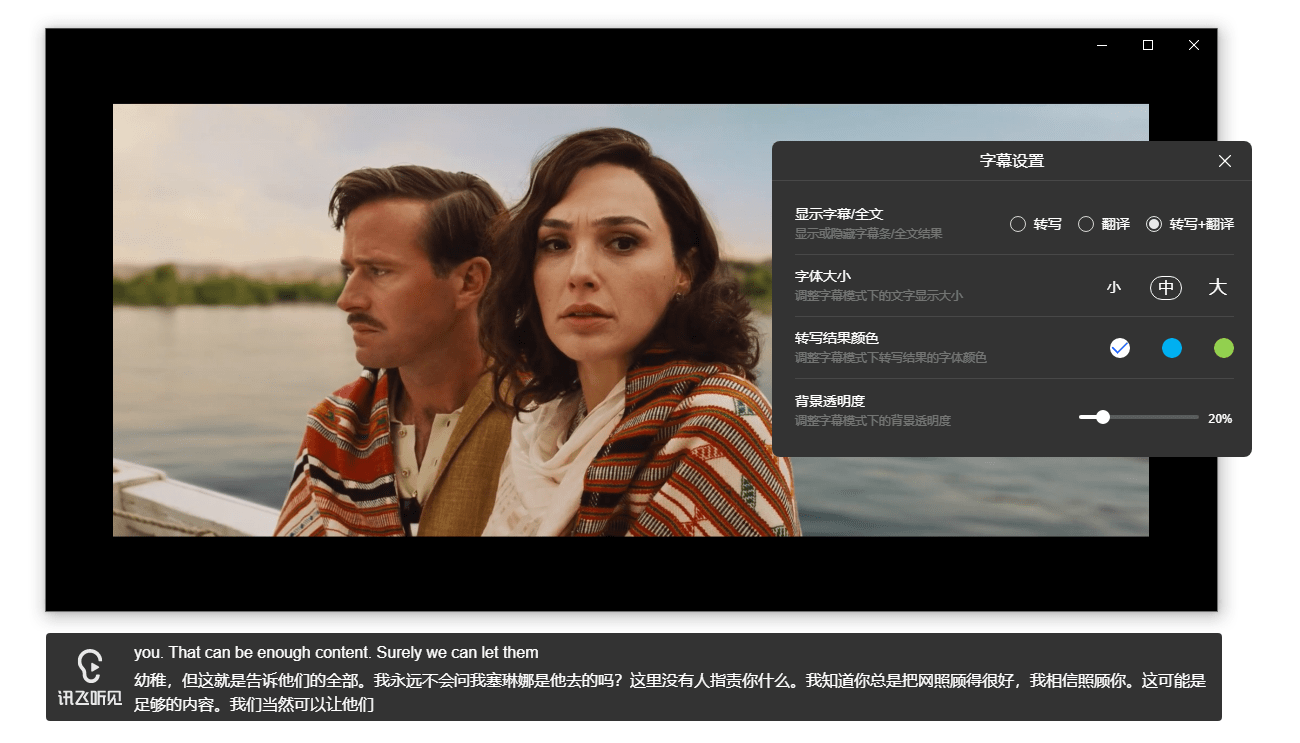Close the video player window
1300x743 pixels.
pyautogui.click(x=1194, y=45)
